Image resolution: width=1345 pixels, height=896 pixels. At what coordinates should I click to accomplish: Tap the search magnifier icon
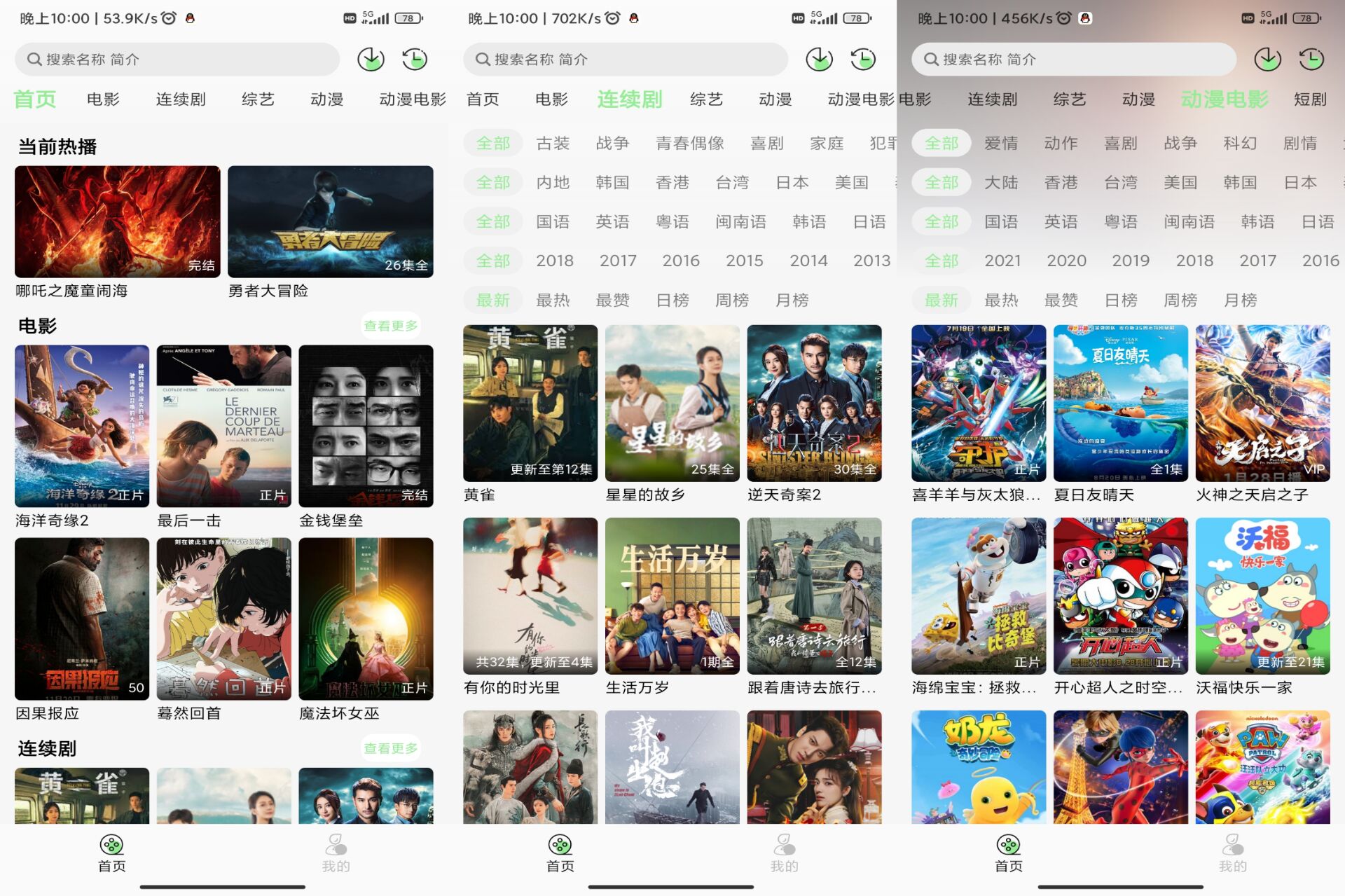[x=34, y=60]
